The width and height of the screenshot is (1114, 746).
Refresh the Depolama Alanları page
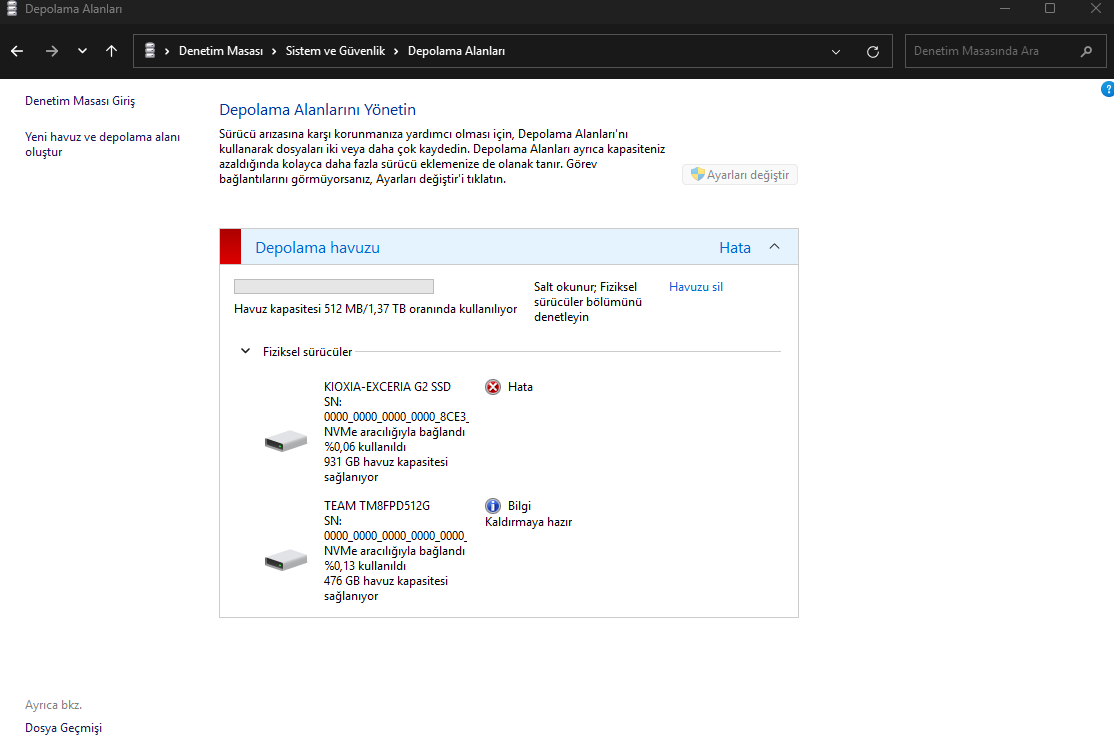[873, 52]
